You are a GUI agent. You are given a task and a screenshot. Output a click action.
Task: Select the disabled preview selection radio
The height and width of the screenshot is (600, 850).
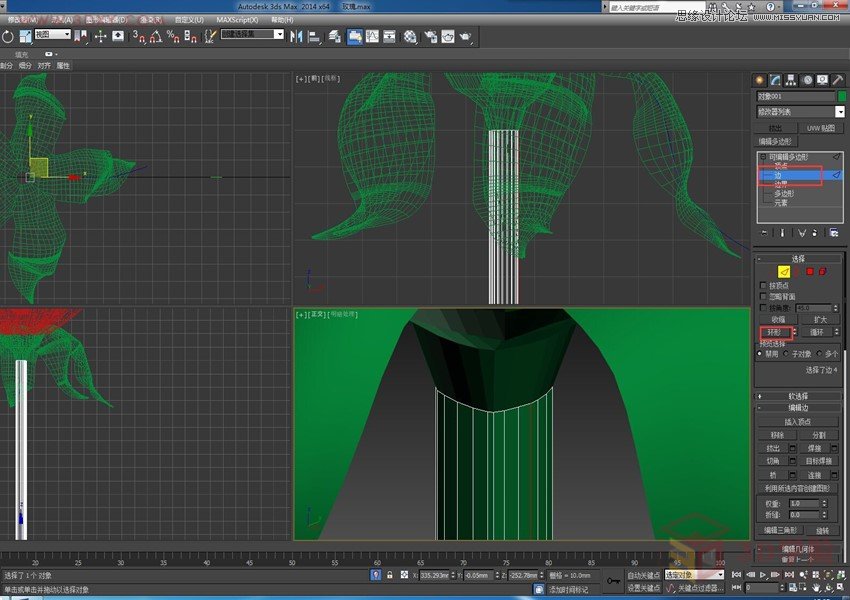click(759, 353)
